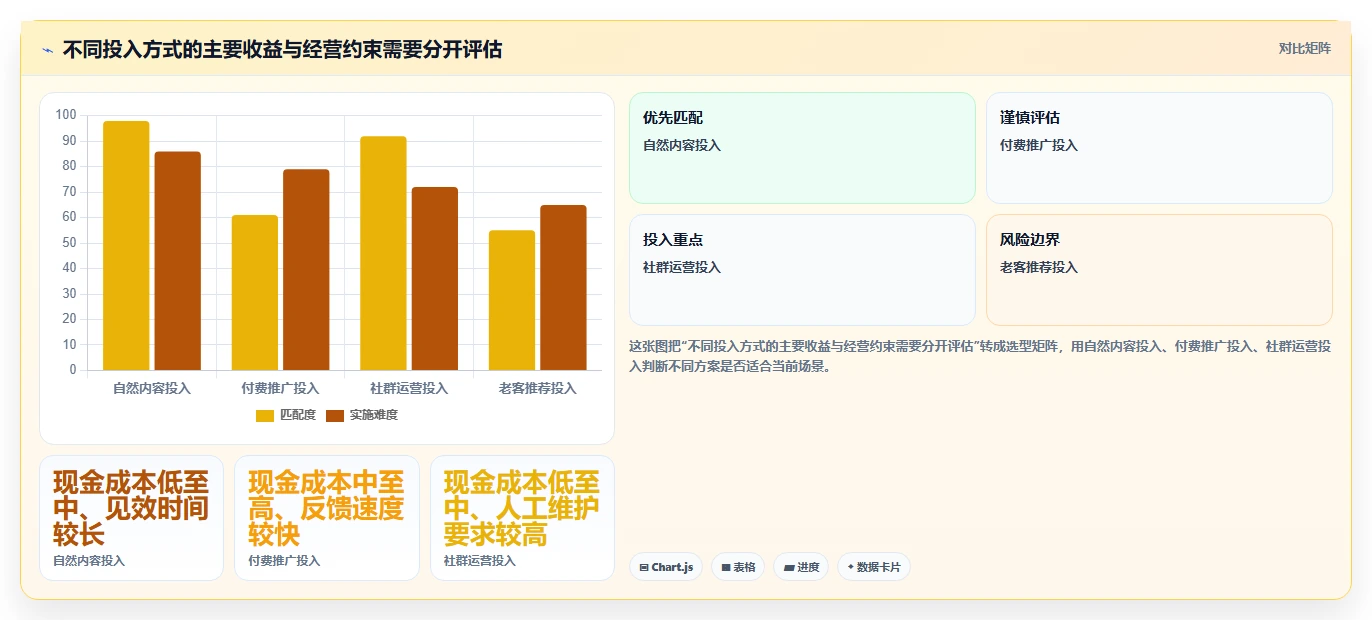Click the lightning icon beside the header title

[47, 50]
